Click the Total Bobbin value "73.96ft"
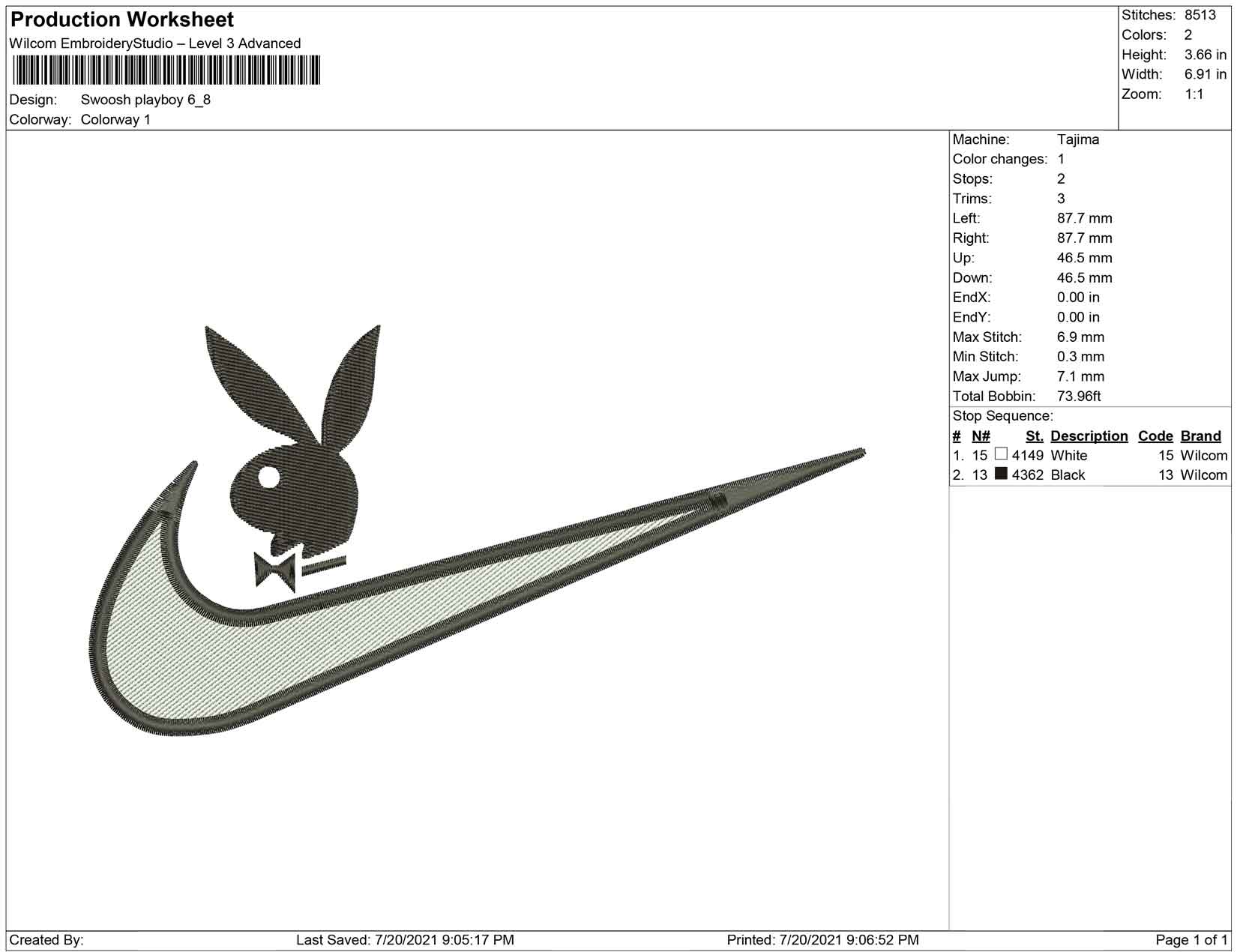The height and width of the screenshot is (952, 1237). click(x=1080, y=397)
